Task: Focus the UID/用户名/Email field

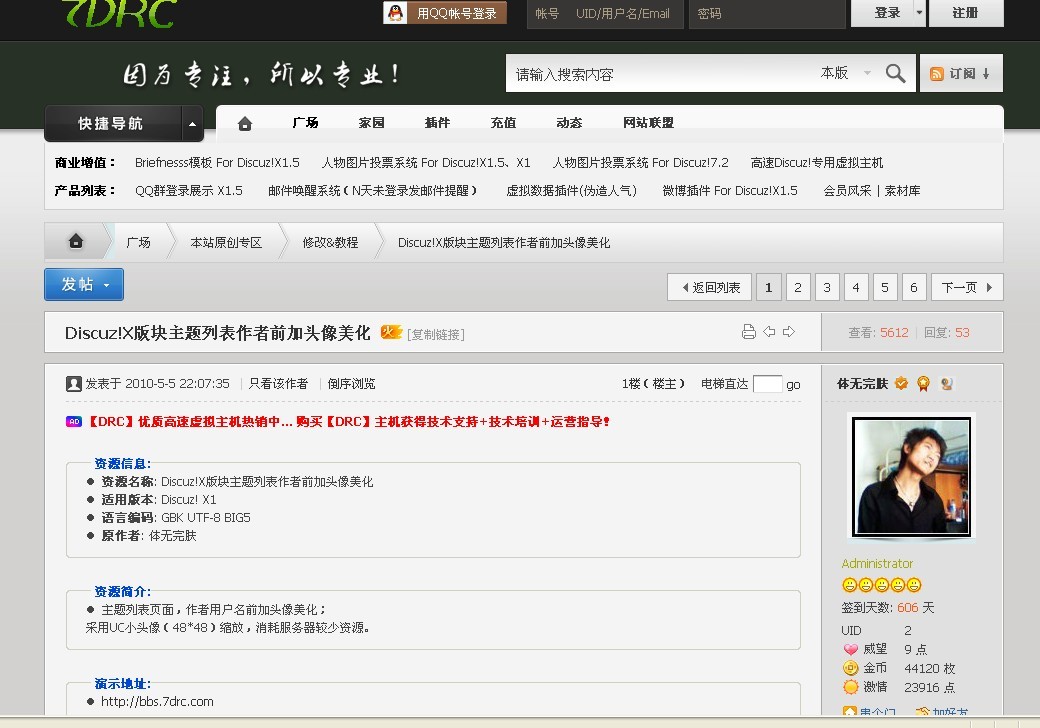Action: point(623,13)
